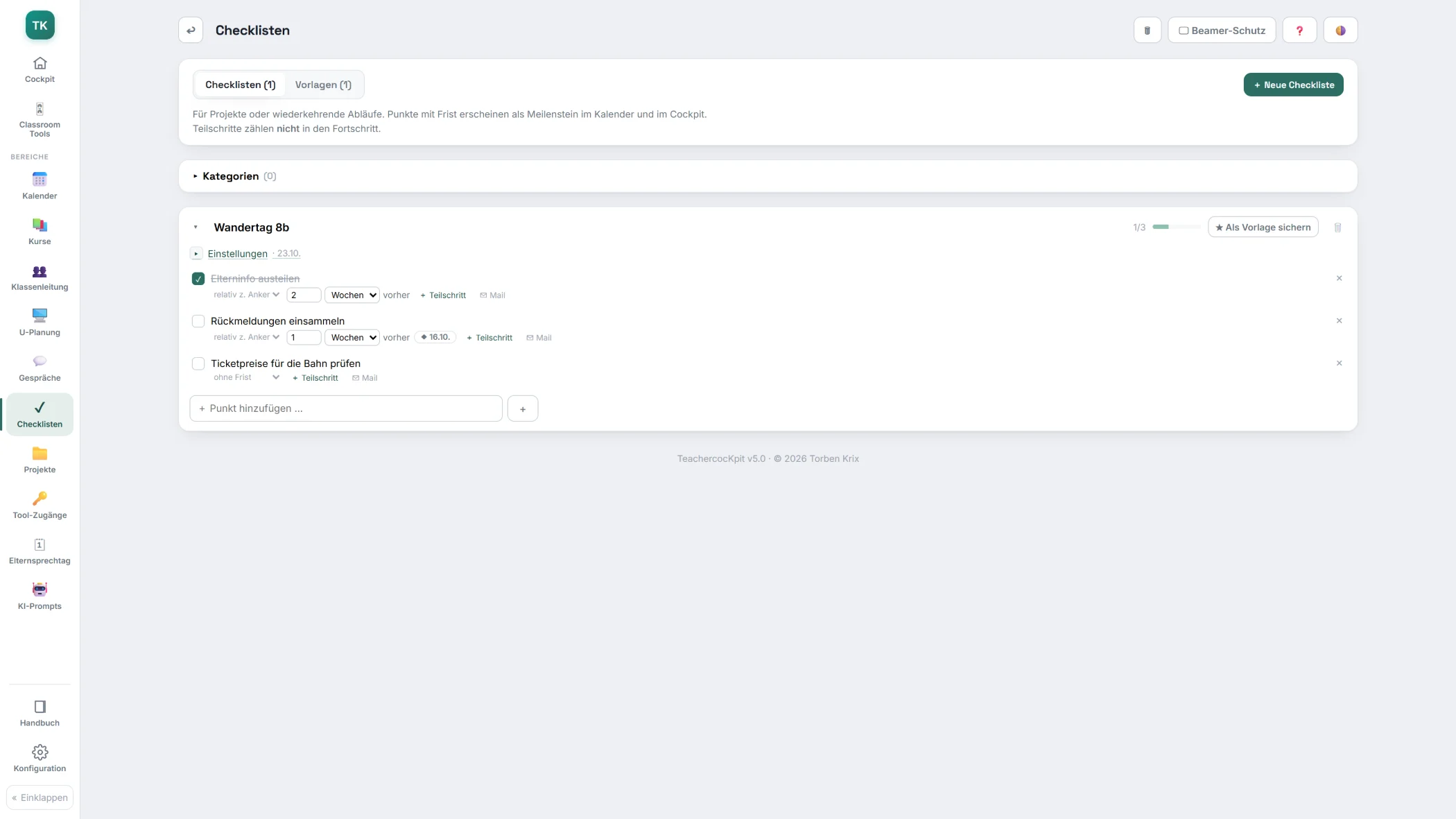
Task: Open help via red question mark
Action: point(1299,31)
